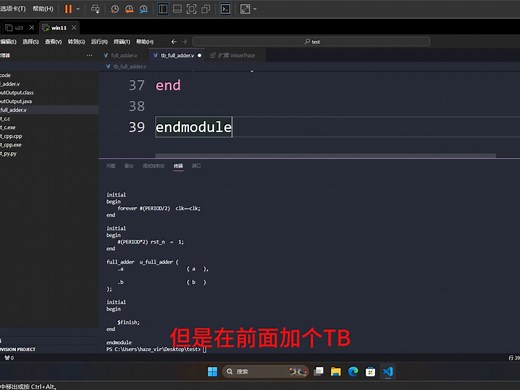Open the t_cpp.cpp file
Image resolution: width=520 pixels, height=390 pixels.
[x=11, y=136]
